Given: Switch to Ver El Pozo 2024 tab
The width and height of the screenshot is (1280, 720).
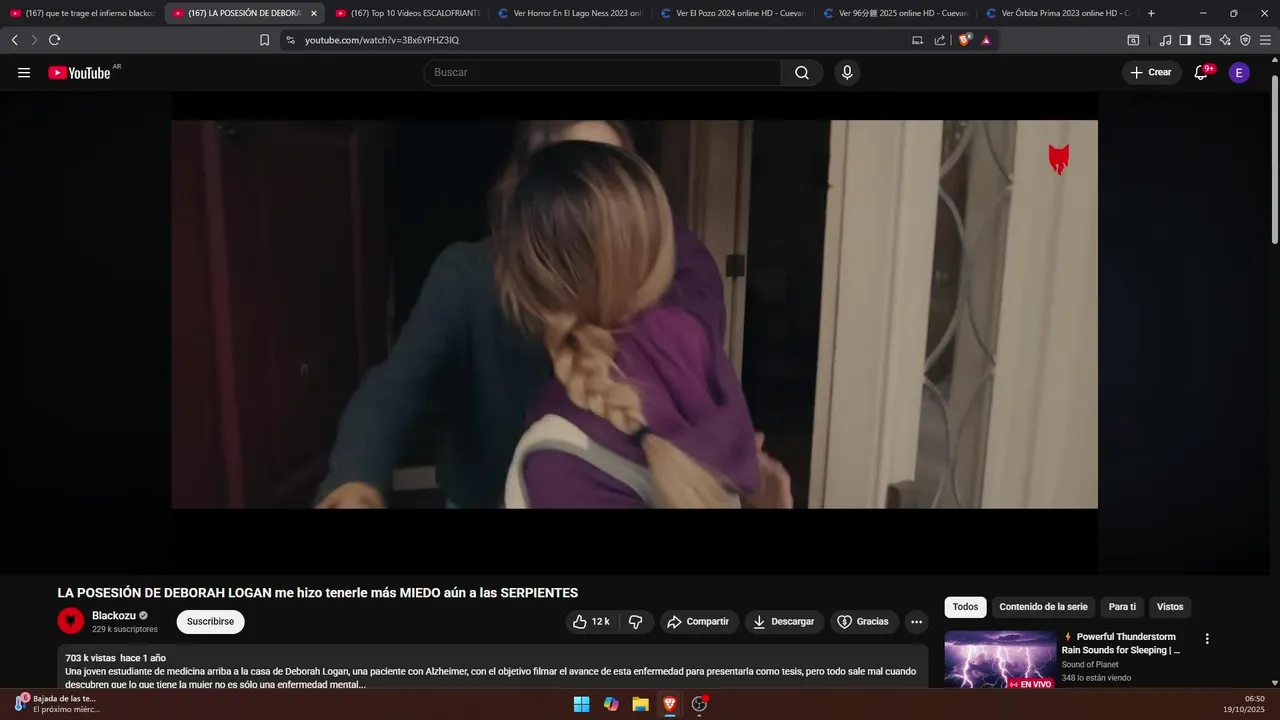Looking at the screenshot, I should click(732, 14).
